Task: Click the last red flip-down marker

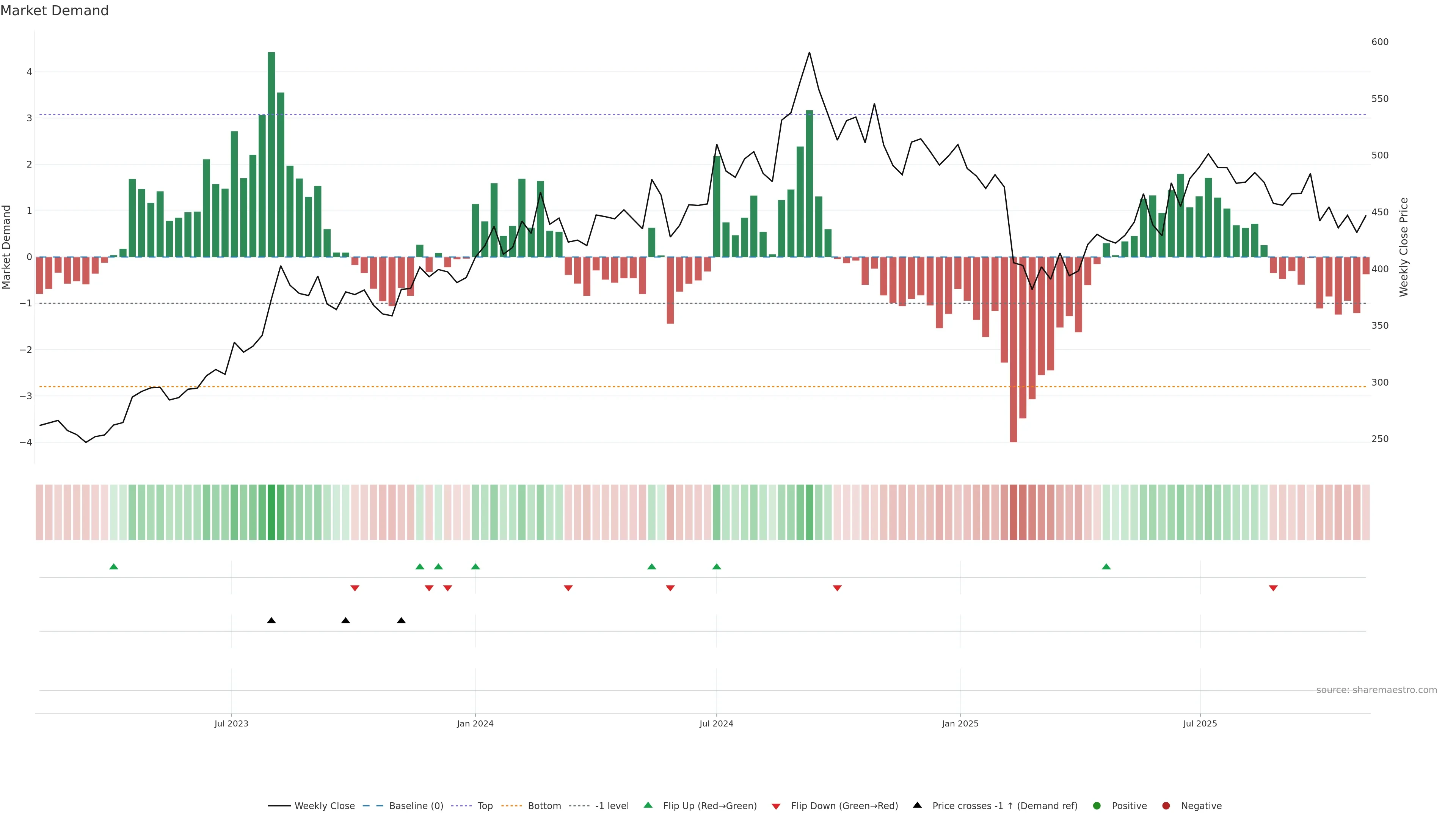Action: [1274, 588]
